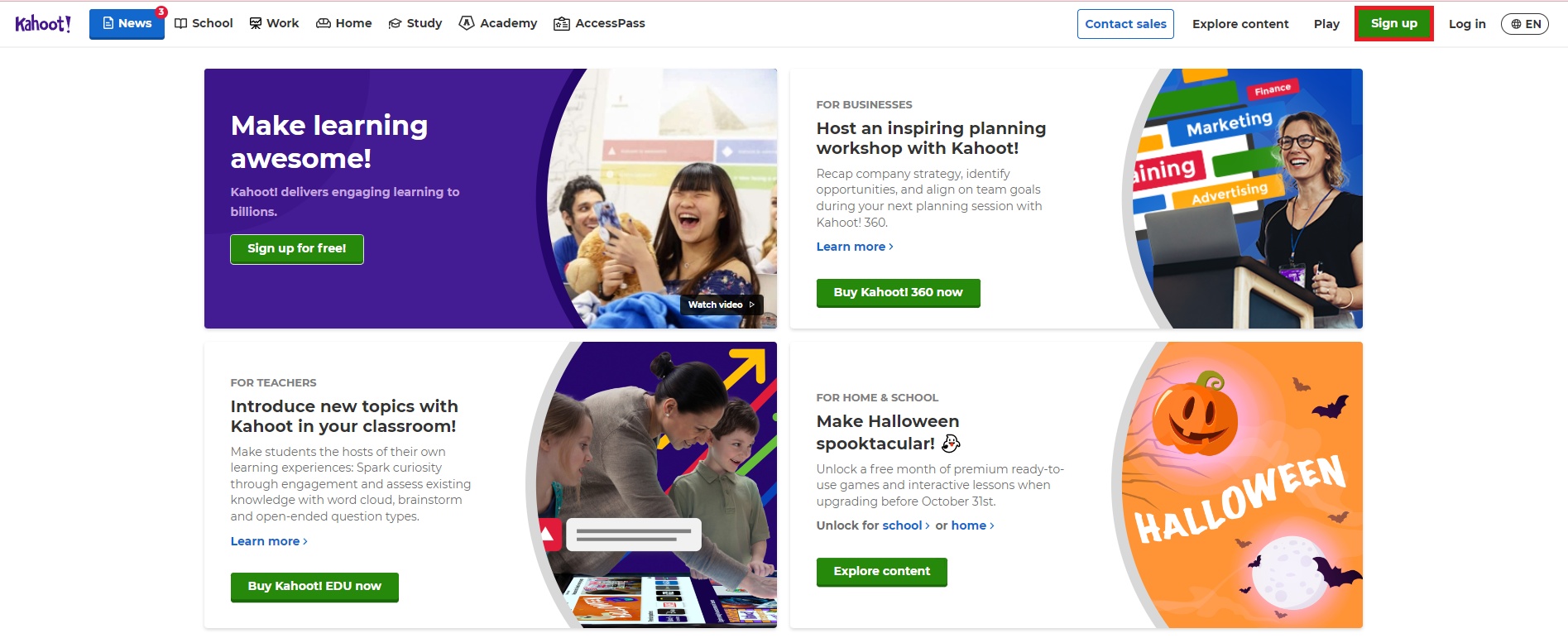This screenshot has height=643, width=1568.
Task: Open the Academy menu
Action: click(x=498, y=23)
